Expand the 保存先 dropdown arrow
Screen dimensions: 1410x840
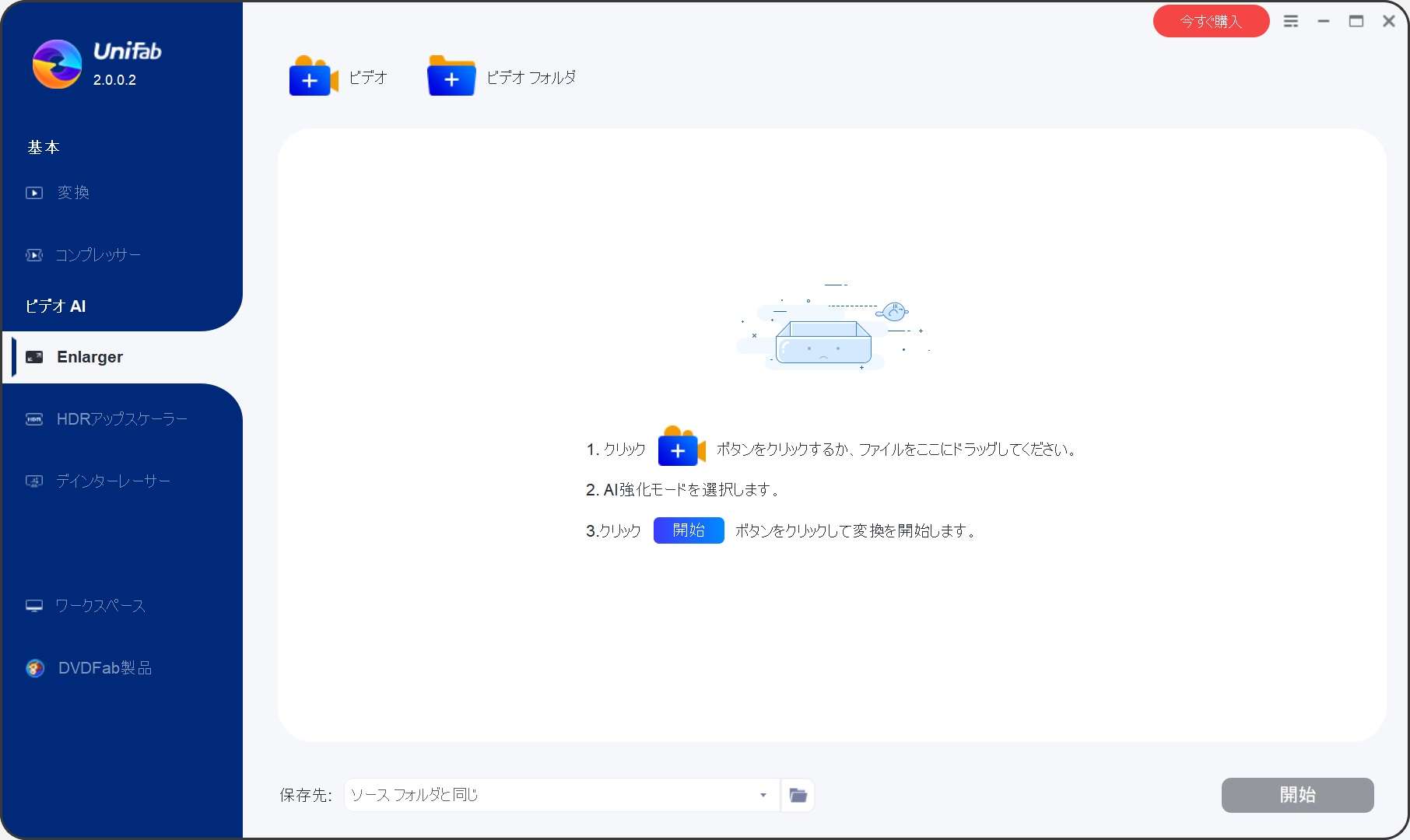point(763,795)
